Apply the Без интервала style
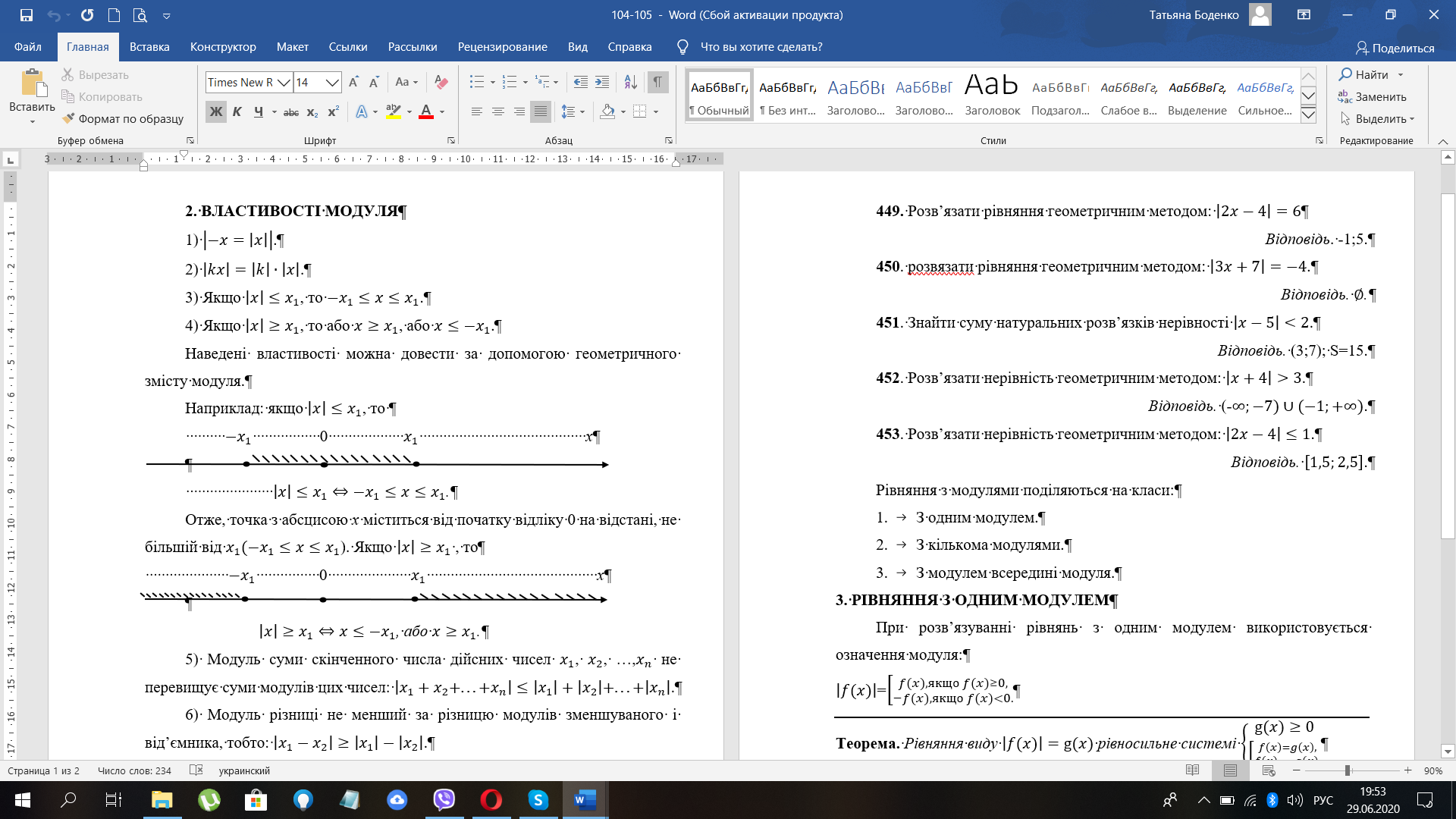 tap(788, 94)
